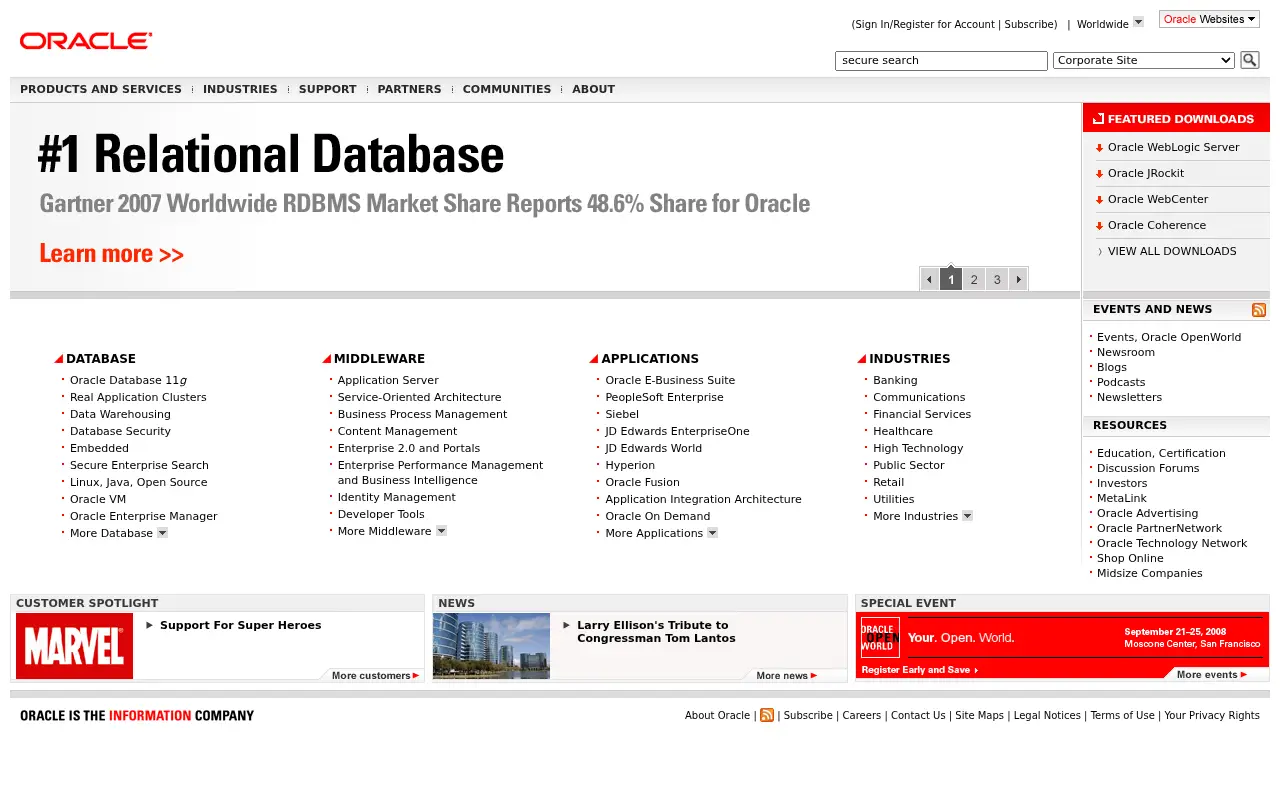Open the PeopleSoft Enterprise link

(x=664, y=397)
